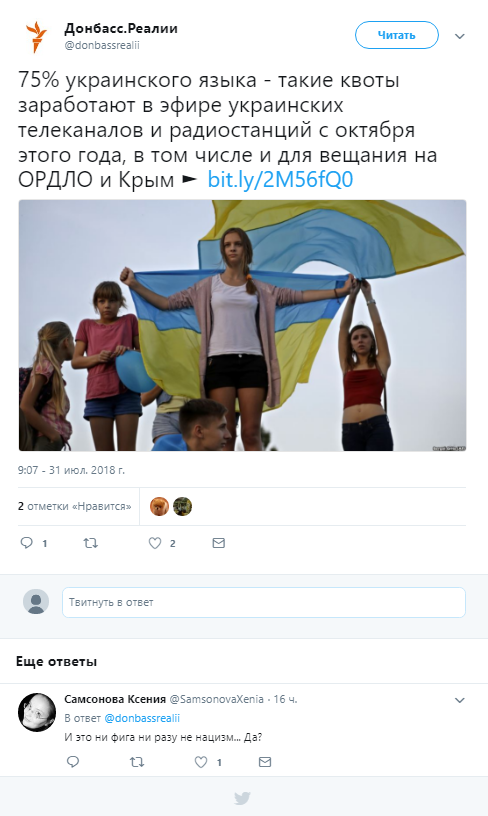Viewport: 488px width, 816px height.
Task: Reply to Самсонова Ксения's comment
Action: (73, 762)
